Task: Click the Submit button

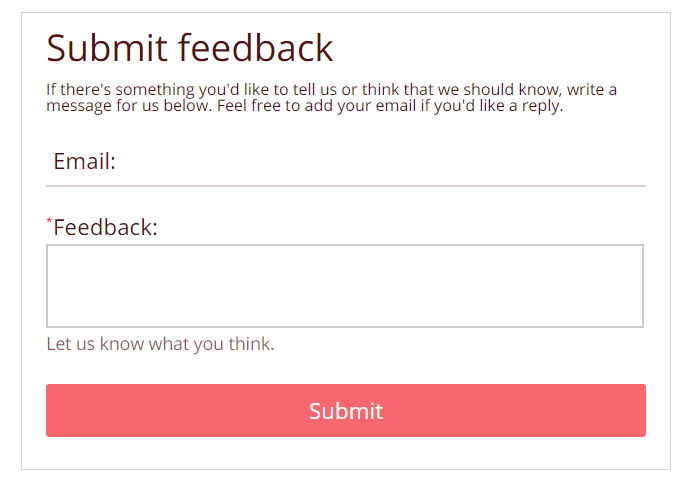Action: (345, 410)
